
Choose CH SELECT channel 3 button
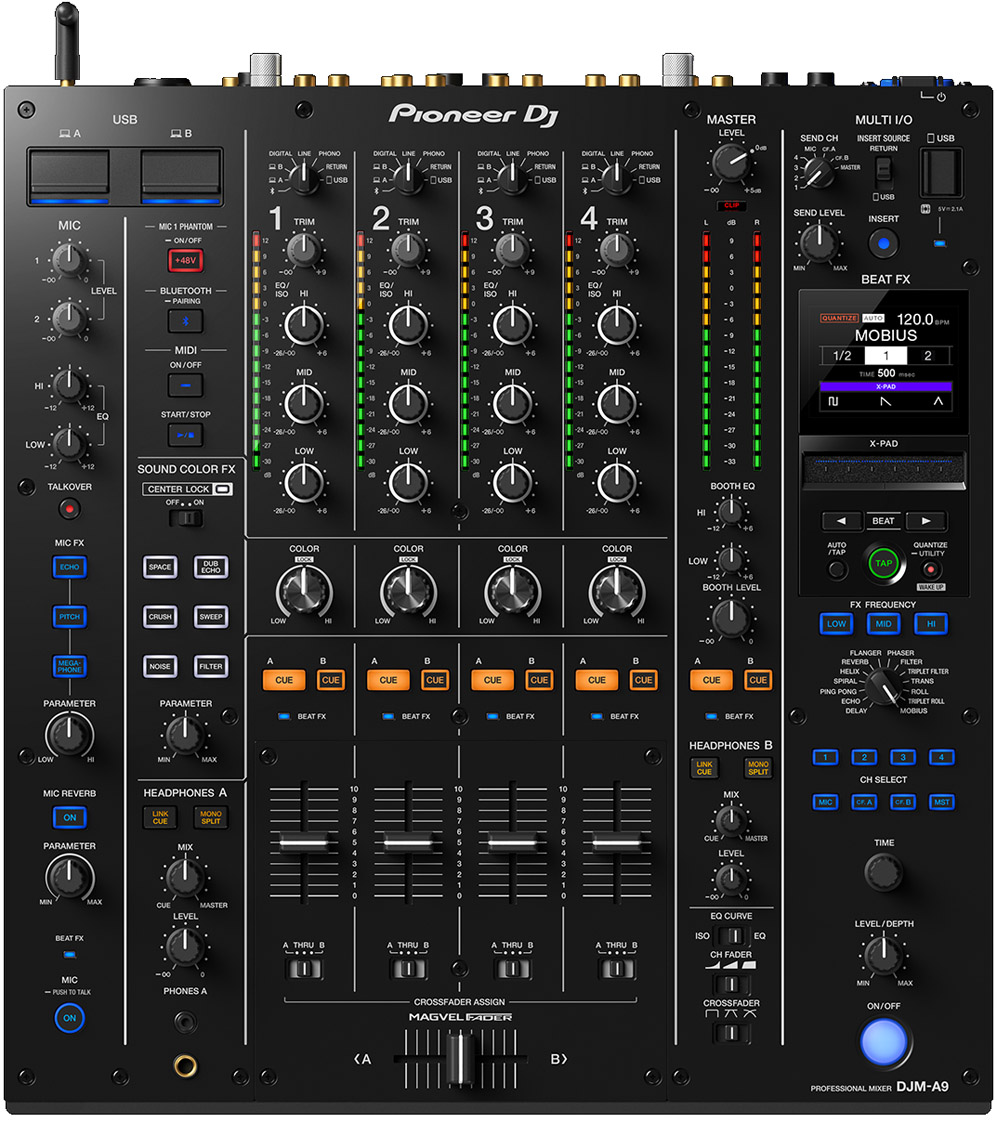point(902,758)
